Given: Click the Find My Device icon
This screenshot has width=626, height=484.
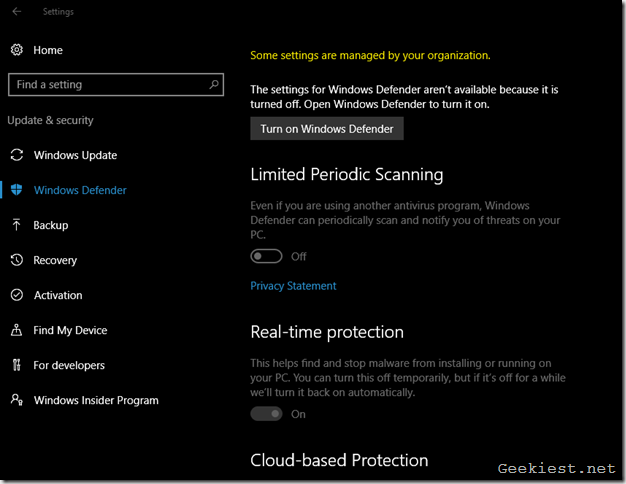Looking at the screenshot, I should (x=16, y=330).
